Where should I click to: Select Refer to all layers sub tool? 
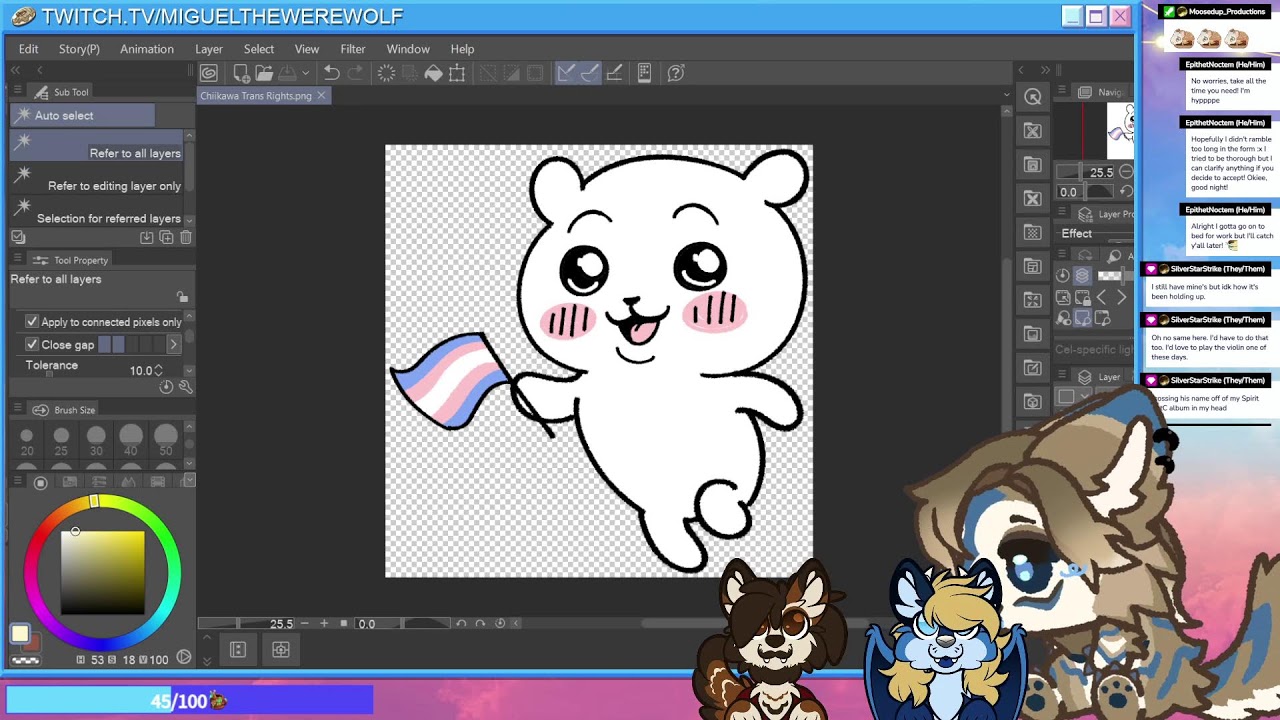[x=97, y=147]
